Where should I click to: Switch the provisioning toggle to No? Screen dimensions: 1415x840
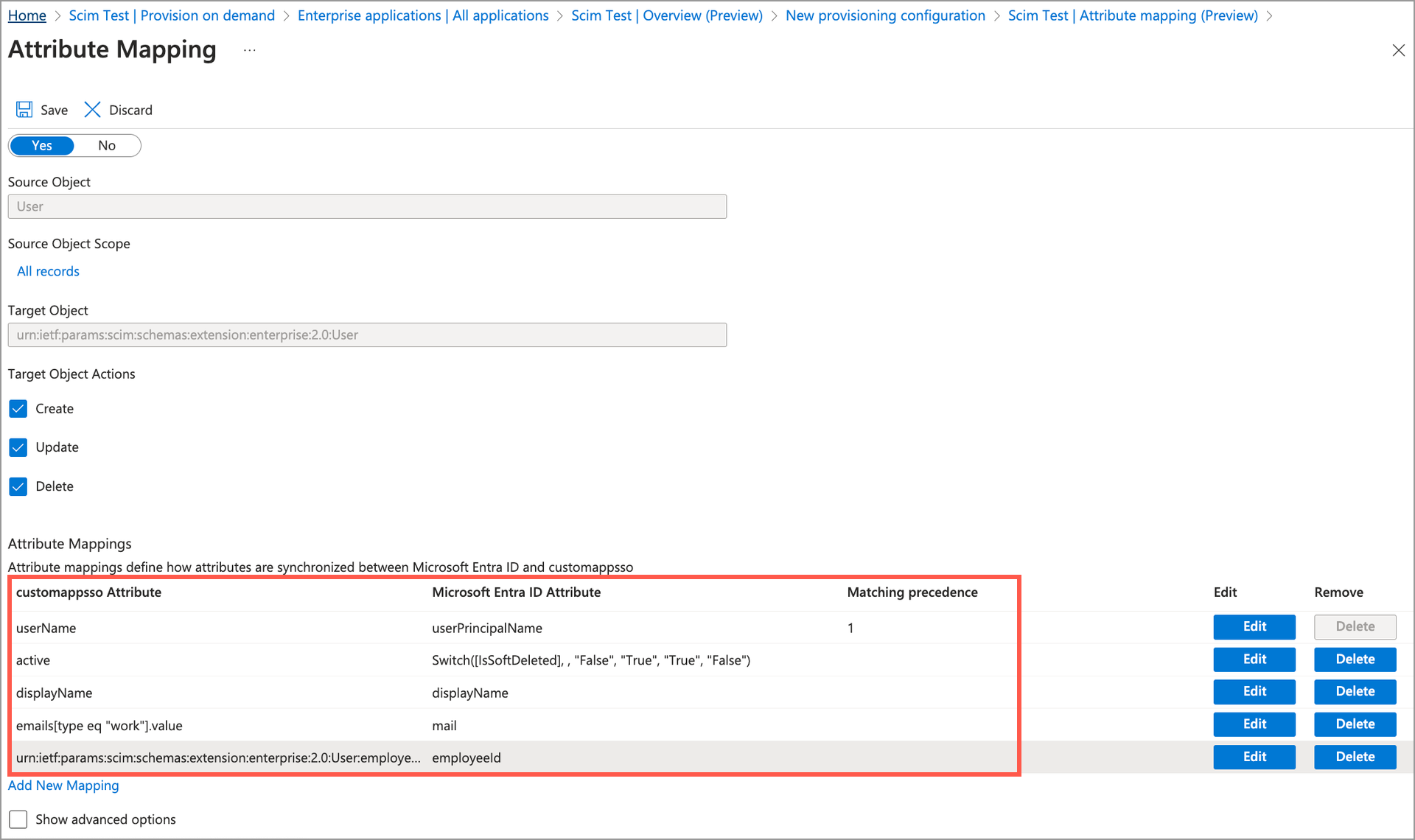[x=107, y=145]
